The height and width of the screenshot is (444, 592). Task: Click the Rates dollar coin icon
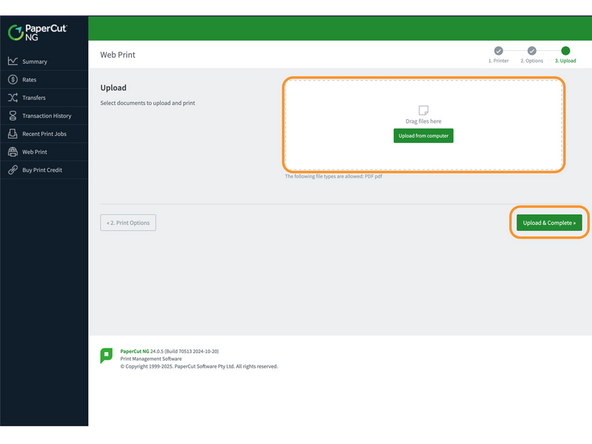click(12, 79)
